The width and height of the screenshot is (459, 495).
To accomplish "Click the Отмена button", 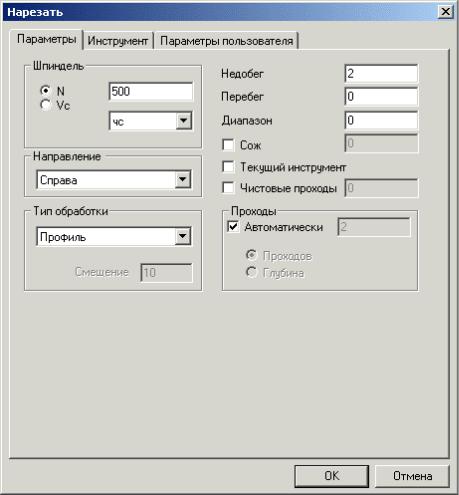I will click(413, 476).
